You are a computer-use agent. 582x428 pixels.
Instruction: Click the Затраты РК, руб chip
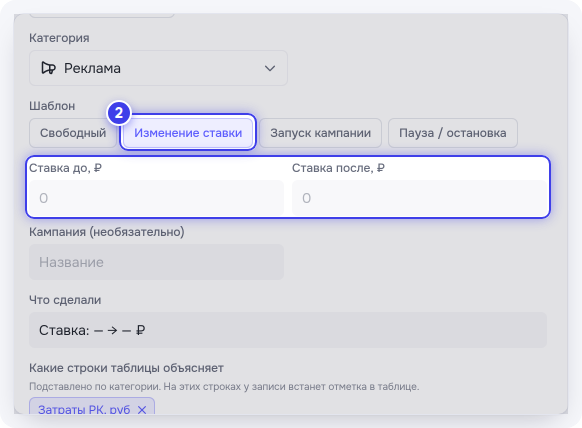coord(92,407)
